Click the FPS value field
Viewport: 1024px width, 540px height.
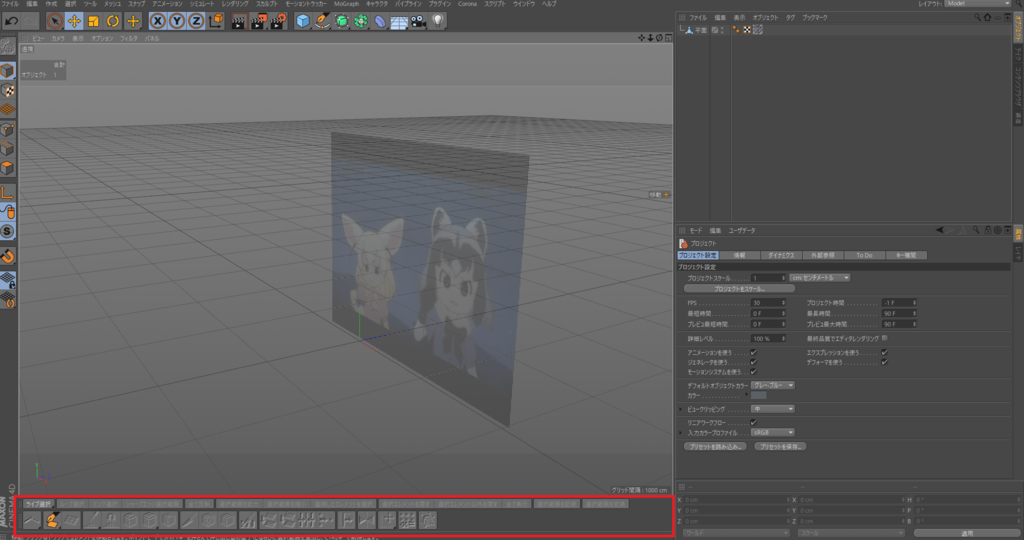click(x=768, y=303)
